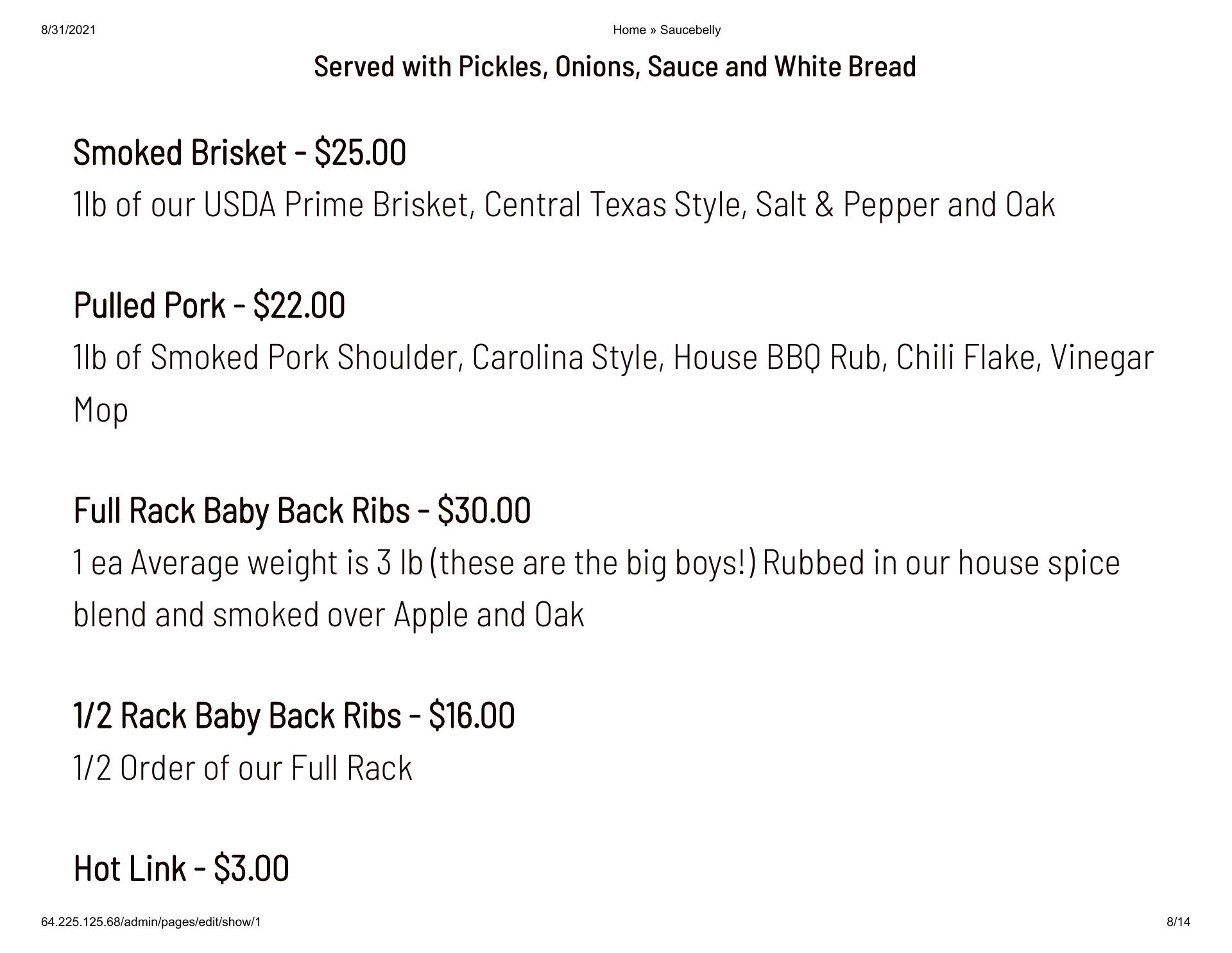Click the $30.00 full rack price

click(x=484, y=511)
